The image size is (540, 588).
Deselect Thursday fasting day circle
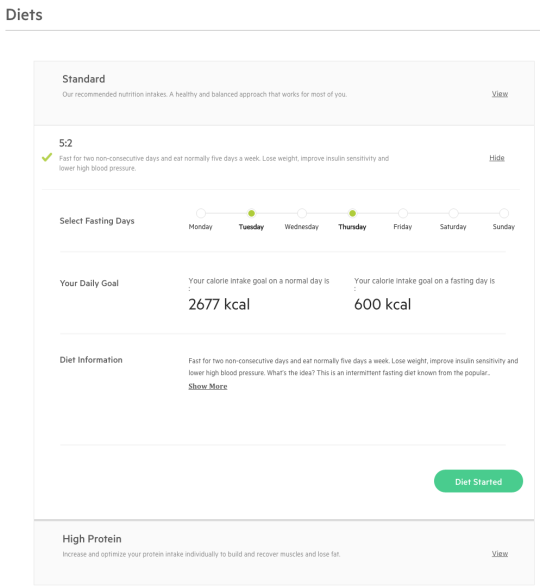click(x=352, y=213)
